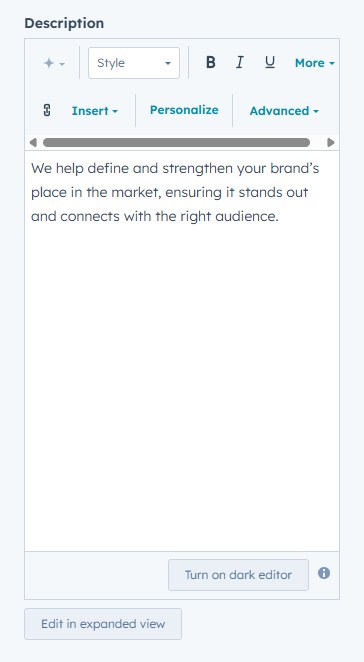Image resolution: width=364 pixels, height=662 pixels.
Task: Click the Description field label
Action: pyautogui.click(x=64, y=23)
